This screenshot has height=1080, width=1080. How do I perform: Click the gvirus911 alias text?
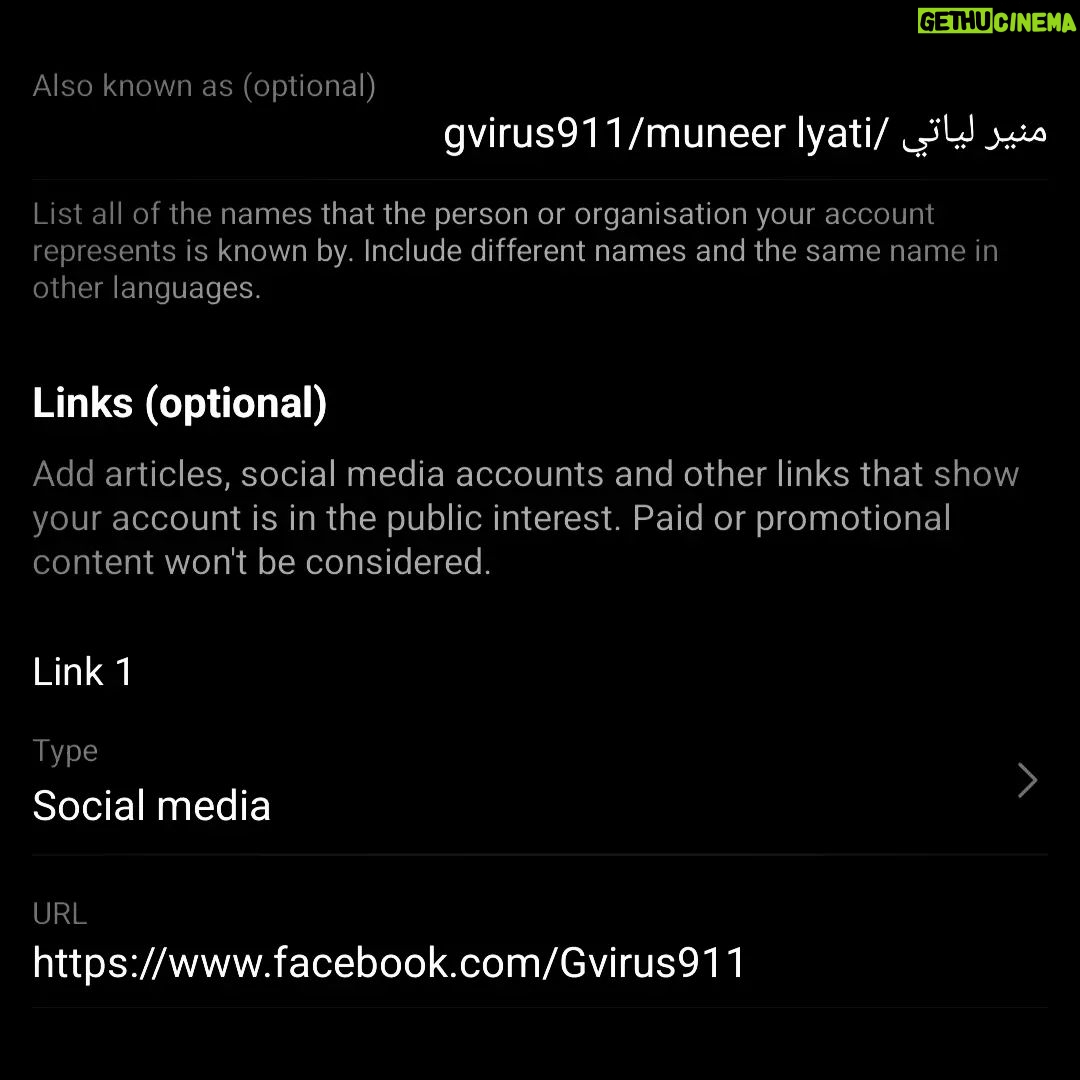pyautogui.click(x=534, y=134)
